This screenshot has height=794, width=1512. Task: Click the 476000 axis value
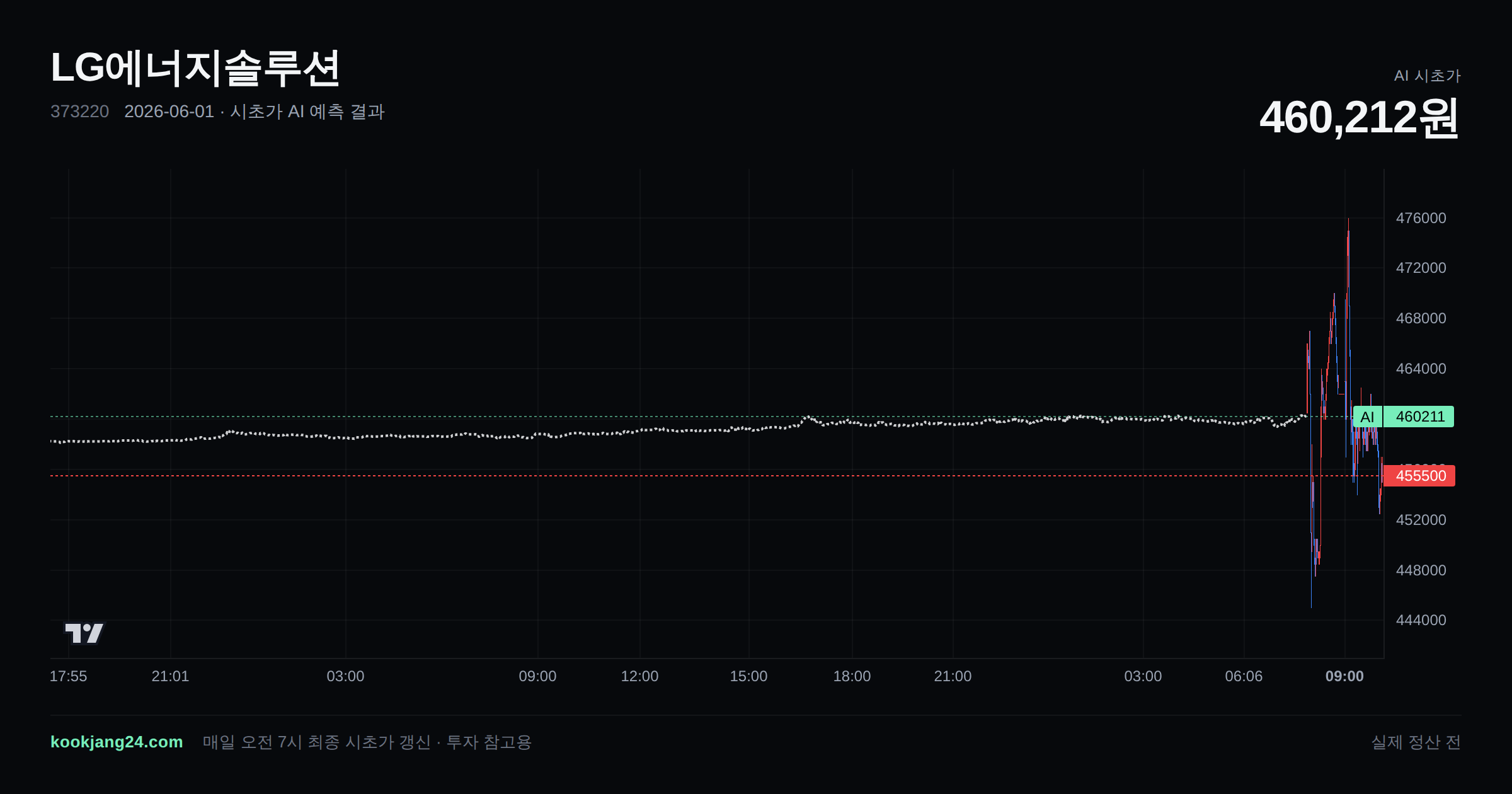click(x=1421, y=218)
